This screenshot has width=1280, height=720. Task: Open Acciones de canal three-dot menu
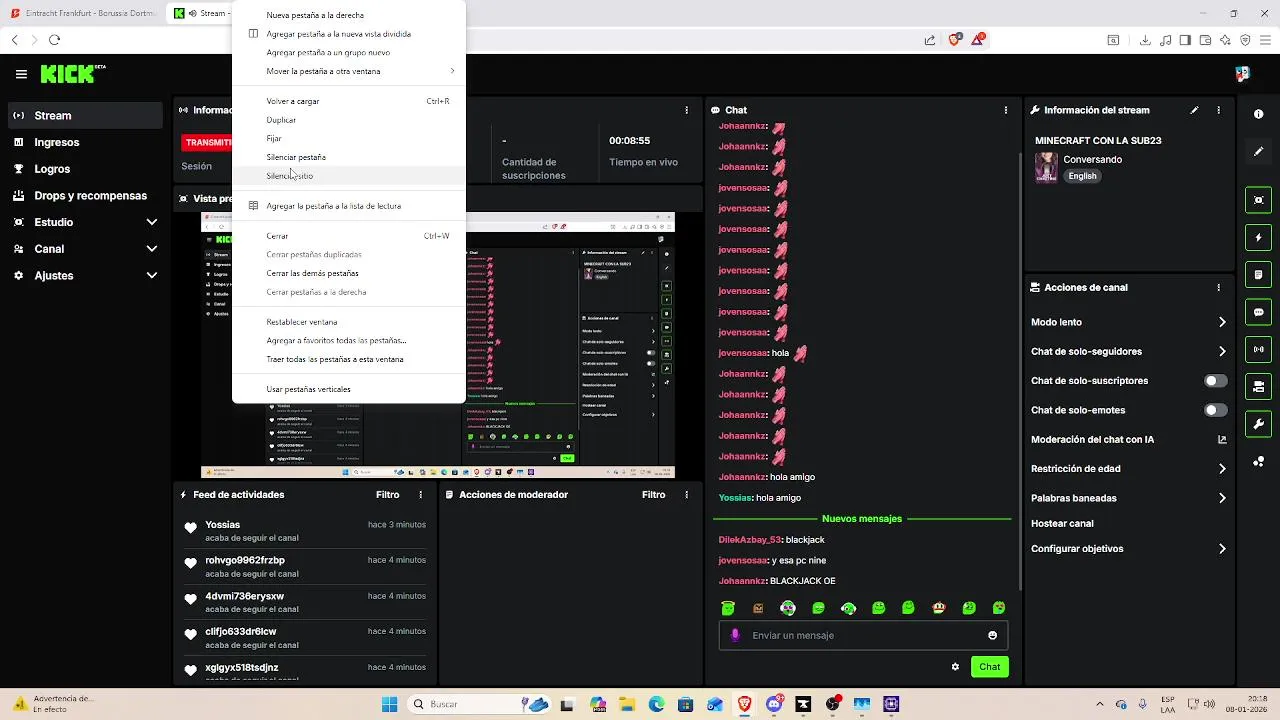1218,287
